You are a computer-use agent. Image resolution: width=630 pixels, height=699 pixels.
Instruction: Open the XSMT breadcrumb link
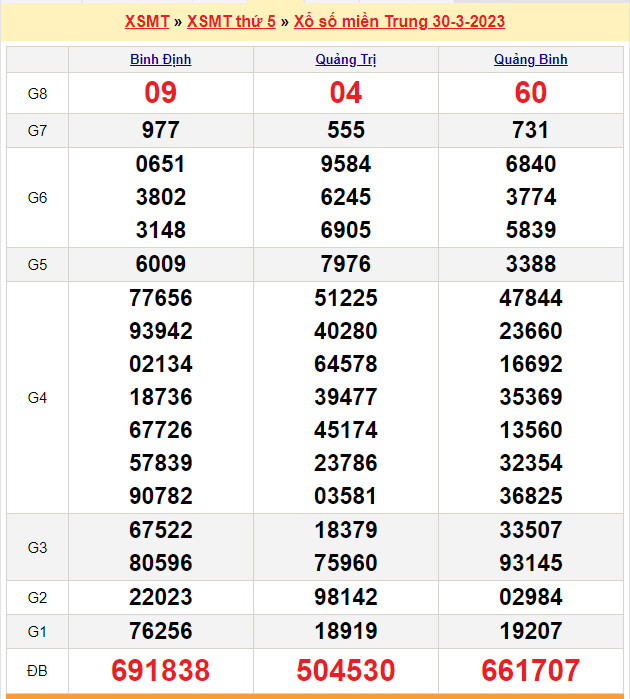point(147,21)
